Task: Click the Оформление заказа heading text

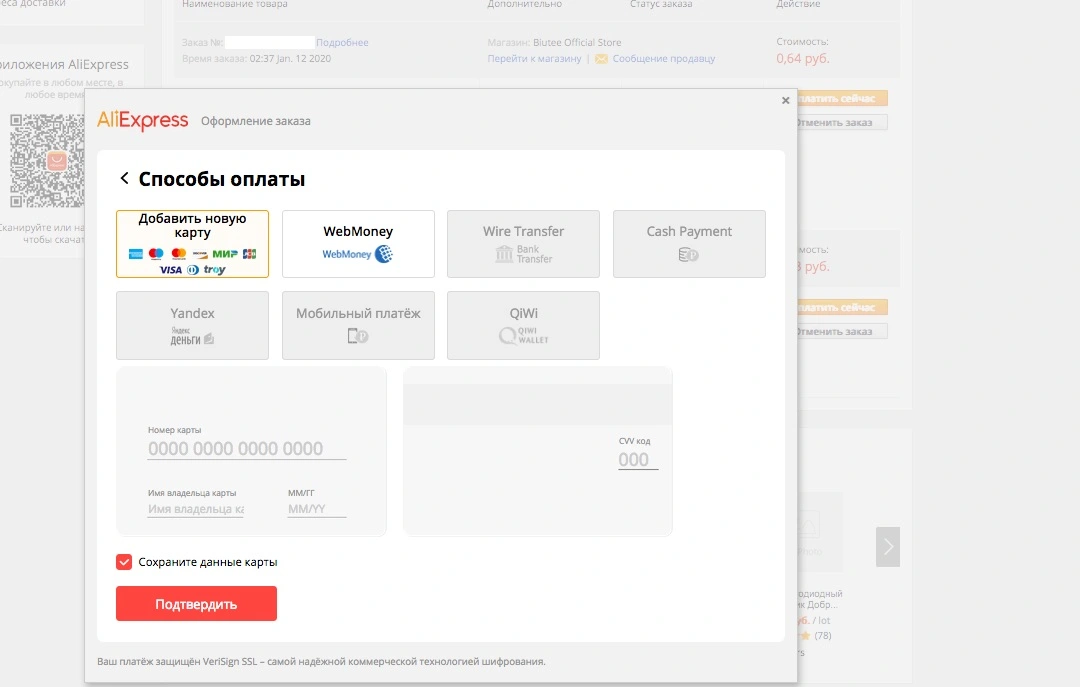Action: 256,121
